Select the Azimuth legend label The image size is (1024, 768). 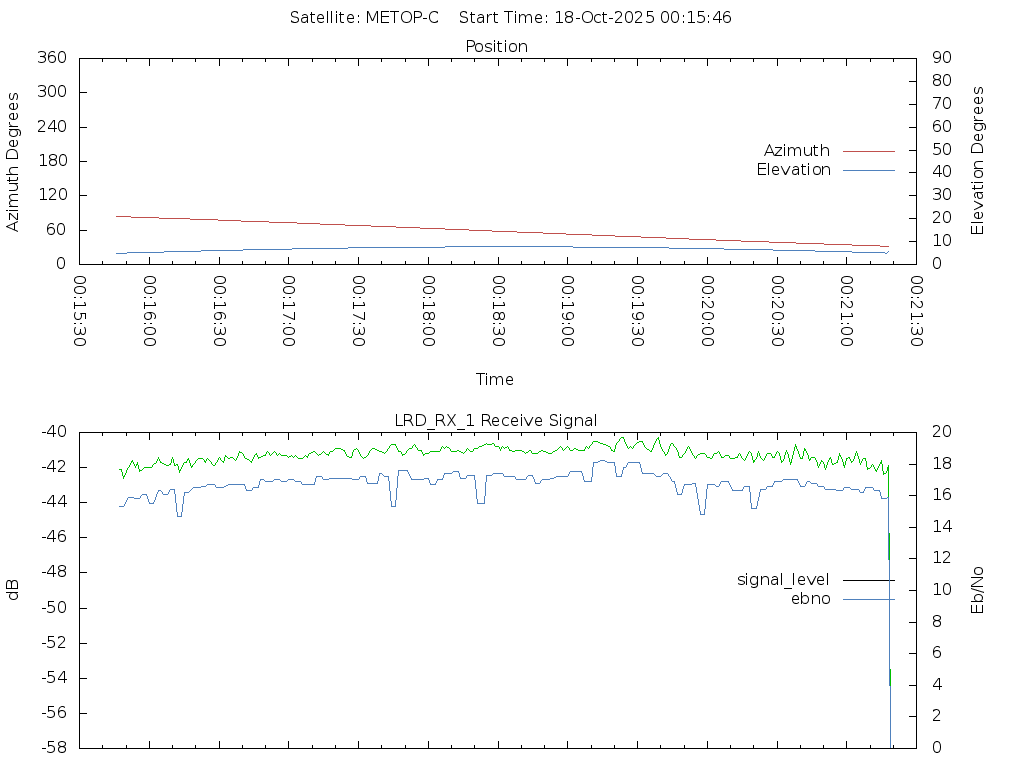pyautogui.click(x=796, y=151)
